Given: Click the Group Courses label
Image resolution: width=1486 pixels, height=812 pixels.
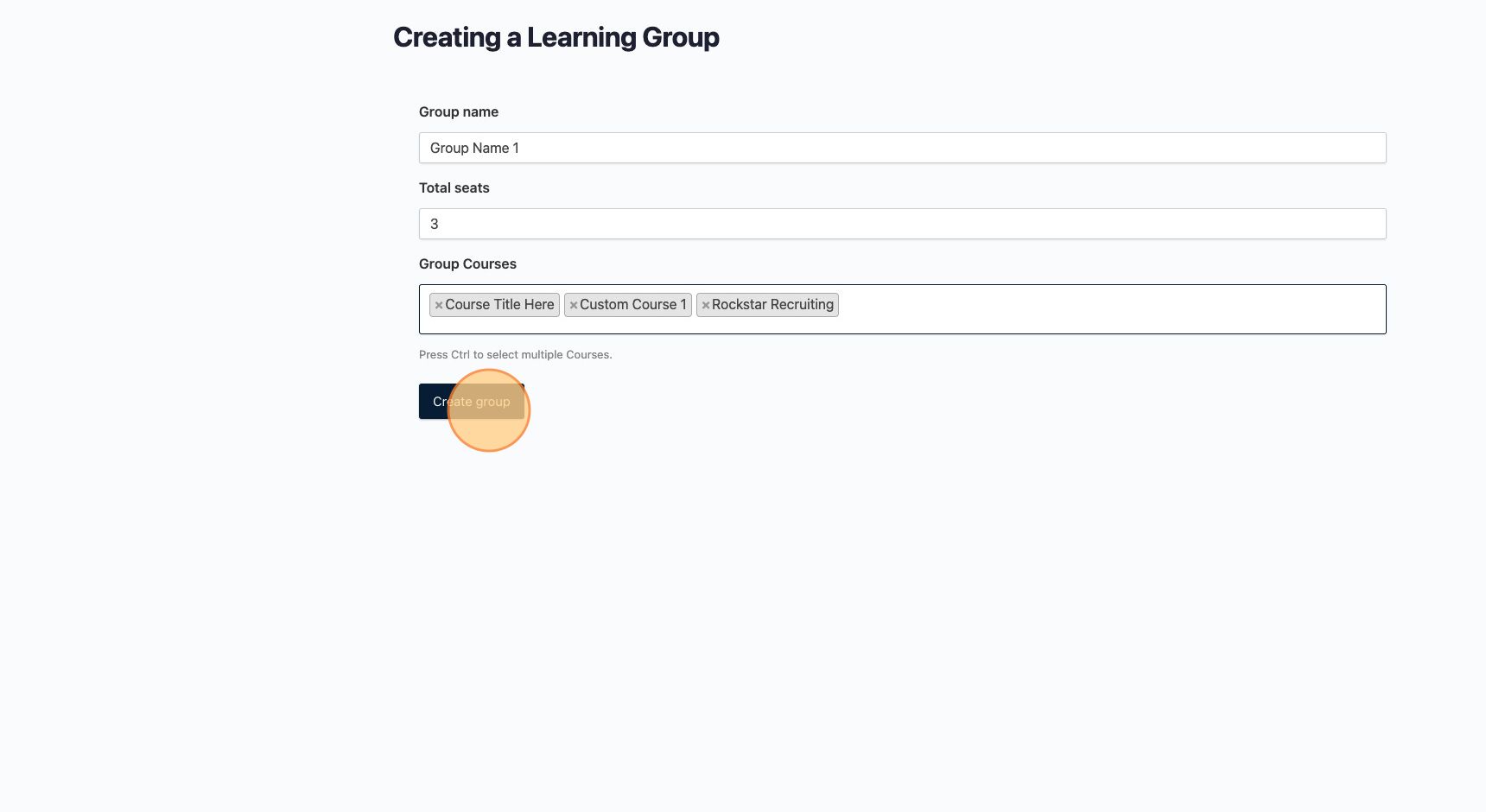Looking at the screenshot, I should click(467, 263).
